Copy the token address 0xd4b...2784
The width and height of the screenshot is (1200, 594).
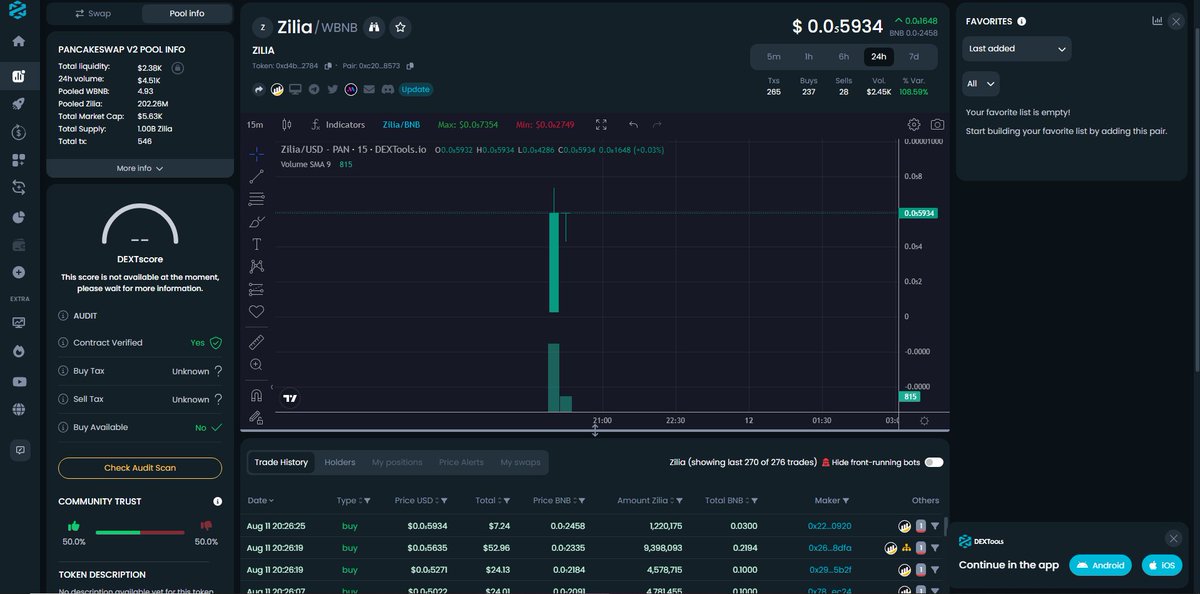326,66
